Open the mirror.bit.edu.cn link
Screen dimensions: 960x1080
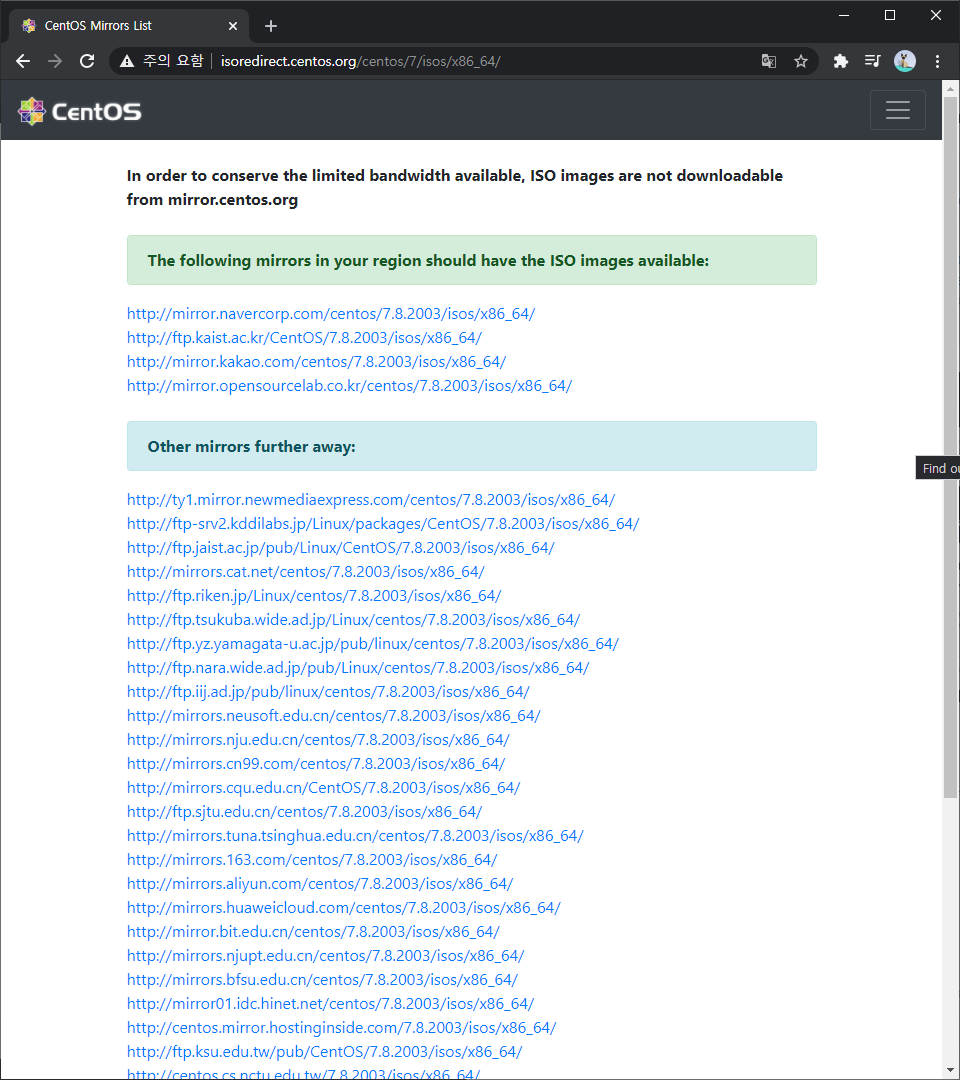point(313,933)
